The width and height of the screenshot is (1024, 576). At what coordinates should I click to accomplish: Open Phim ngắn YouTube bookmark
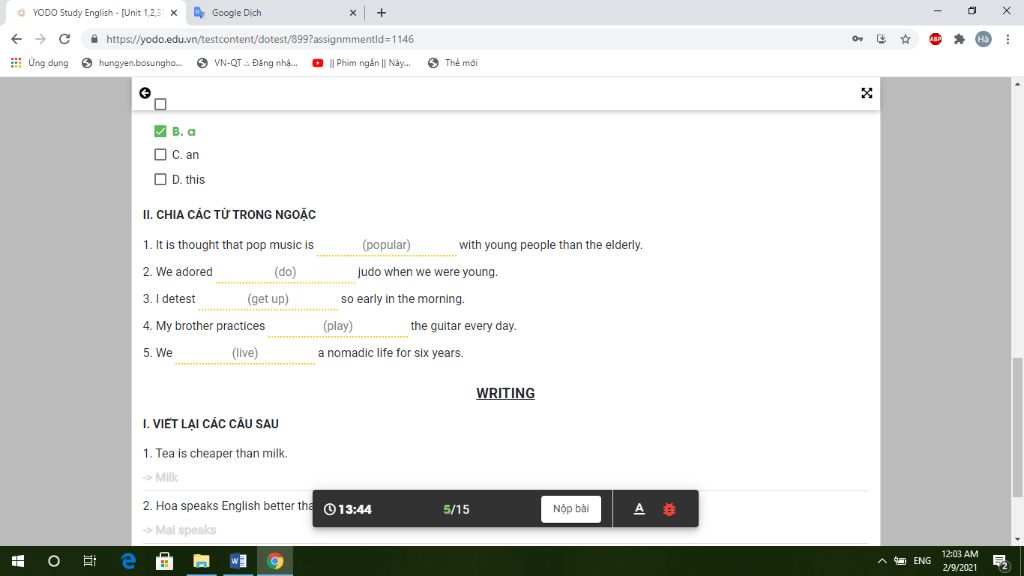(361, 63)
